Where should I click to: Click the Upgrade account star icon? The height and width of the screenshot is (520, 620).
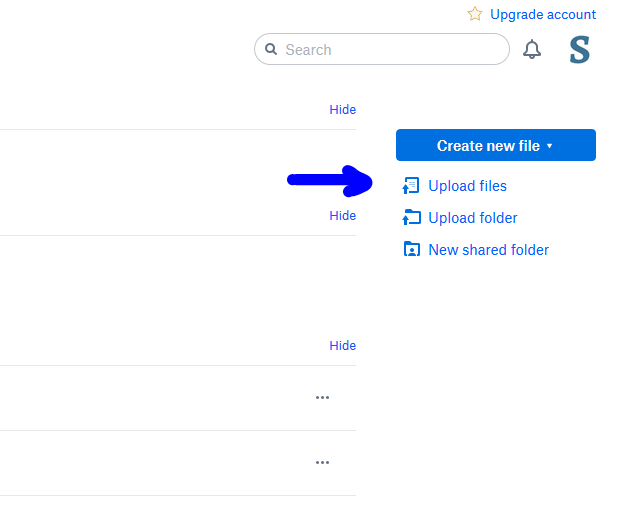(x=475, y=14)
